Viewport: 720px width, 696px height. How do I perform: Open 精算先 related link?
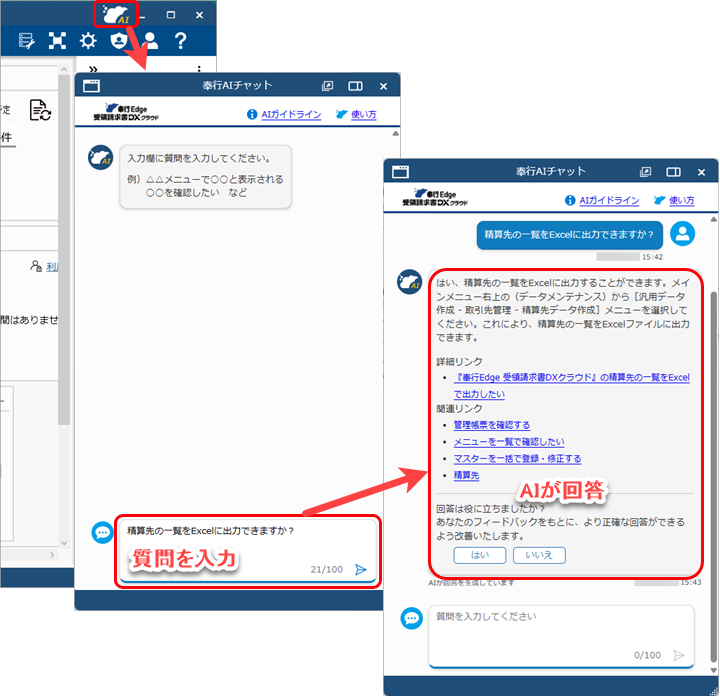coord(466,475)
